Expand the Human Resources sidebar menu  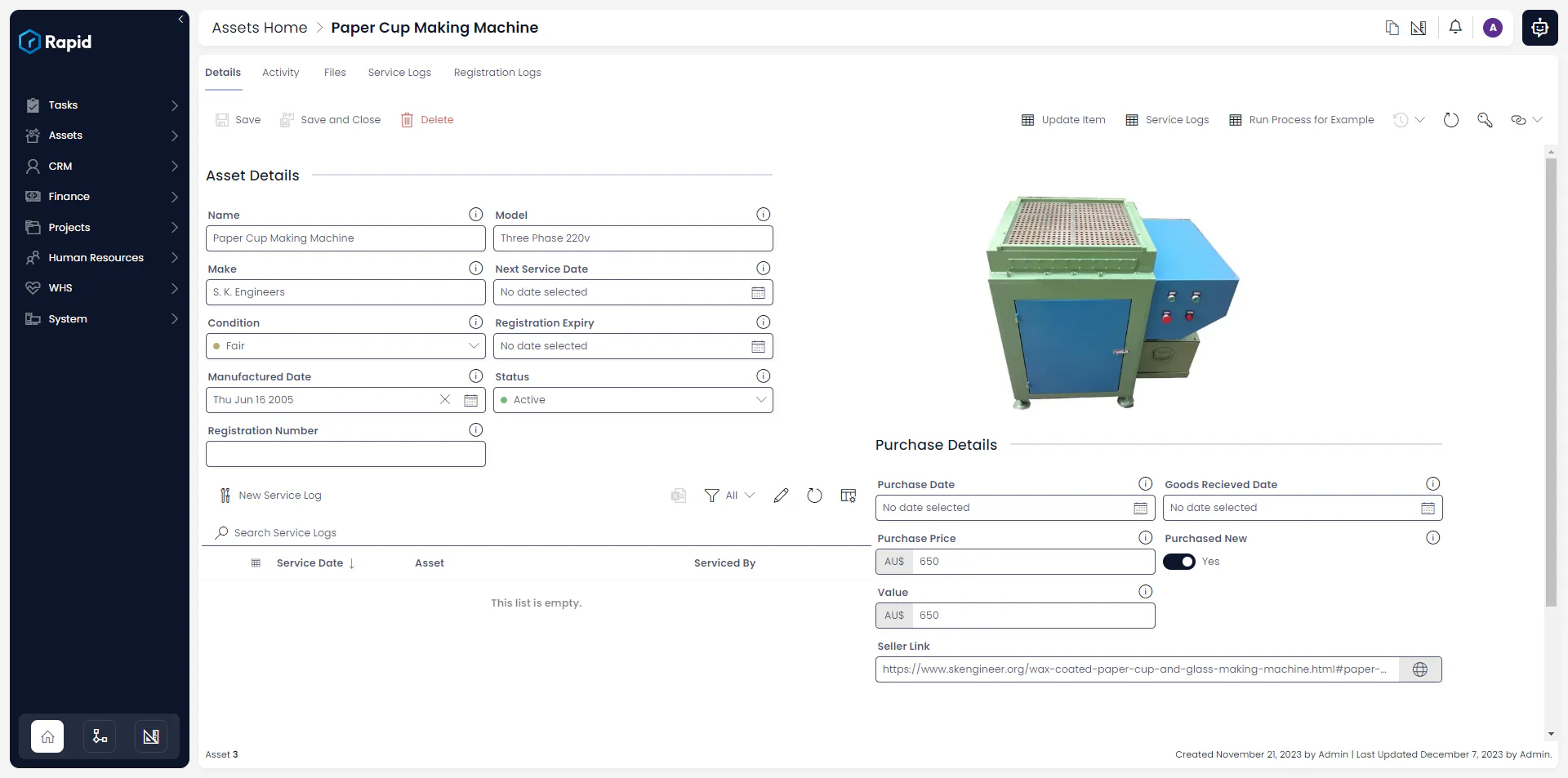tap(100, 258)
